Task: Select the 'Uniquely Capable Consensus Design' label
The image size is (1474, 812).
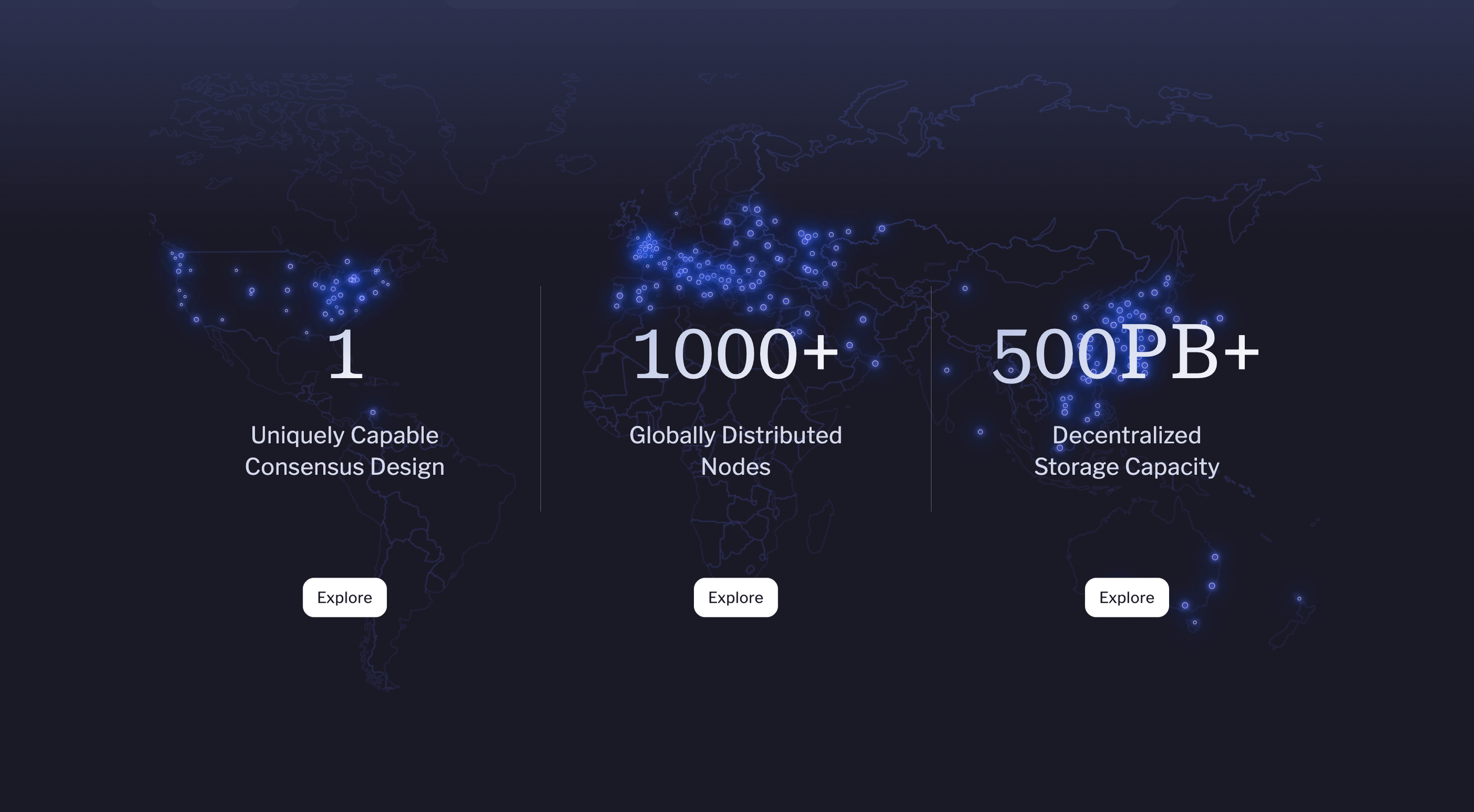Action: [344, 451]
